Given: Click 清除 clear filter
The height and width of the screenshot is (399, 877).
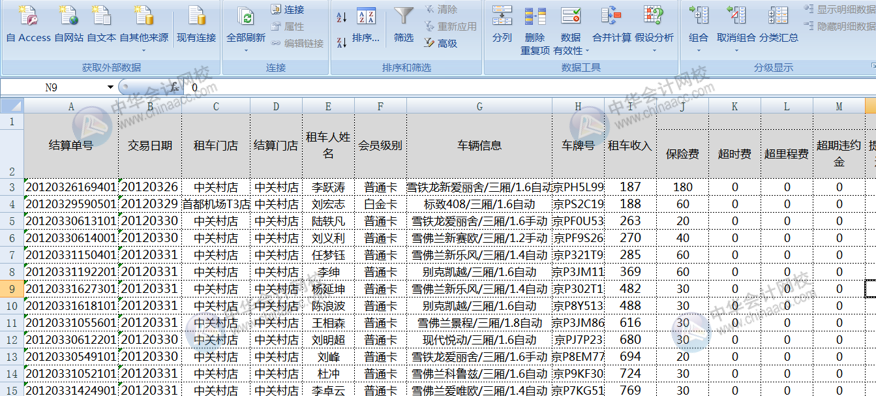Looking at the screenshot, I should (x=441, y=10).
